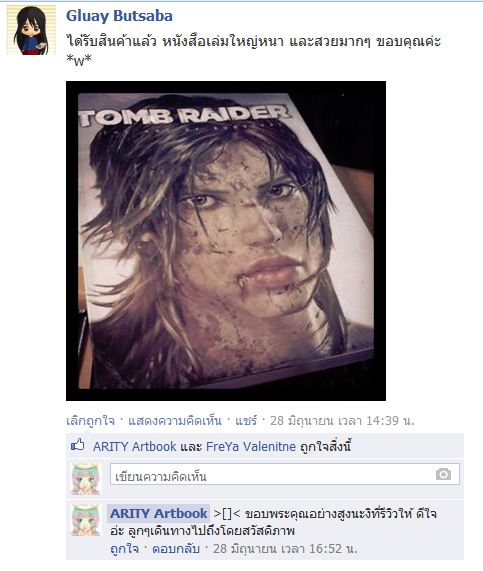Open ARITY Artbook's avatar in the comment
The image size is (483, 571).
[x=86, y=520]
